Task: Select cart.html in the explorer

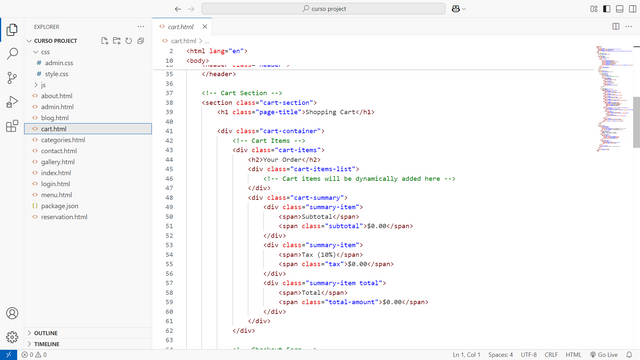Action: pos(88,129)
